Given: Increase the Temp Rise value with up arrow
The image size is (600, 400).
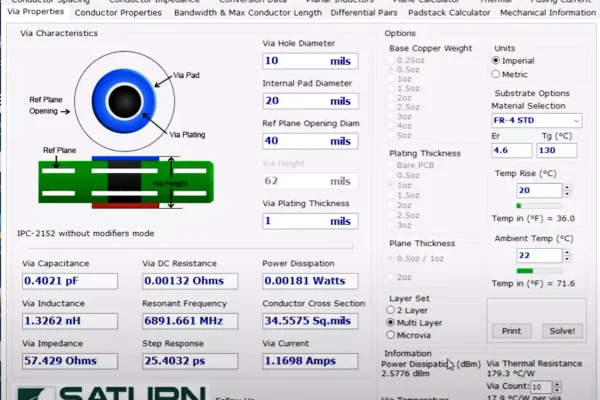Looking at the screenshot, I should pos(567,187).
